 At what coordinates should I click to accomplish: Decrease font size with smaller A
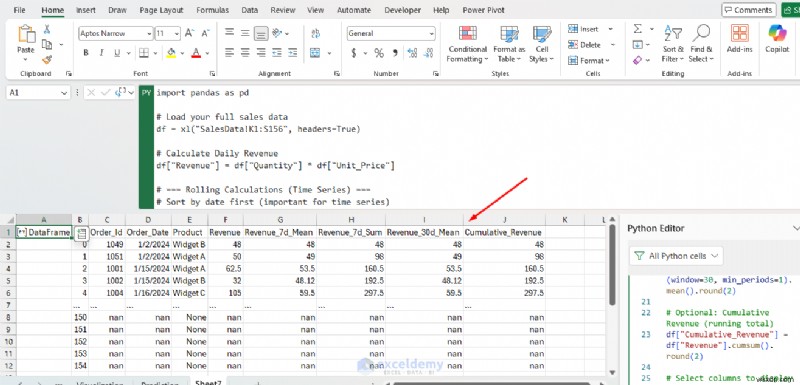point(205,34)
